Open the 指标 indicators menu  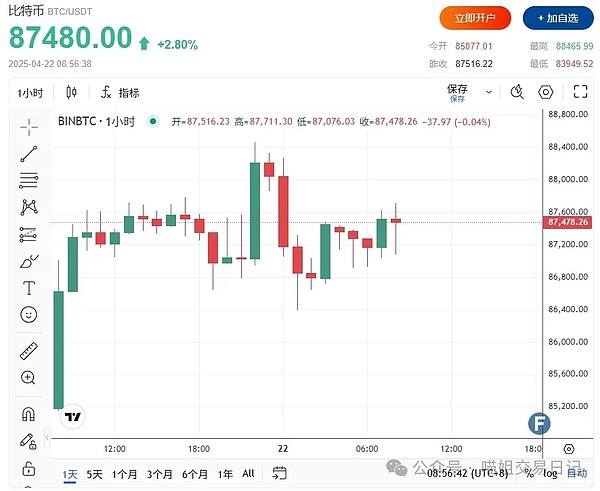pos(120,93)
